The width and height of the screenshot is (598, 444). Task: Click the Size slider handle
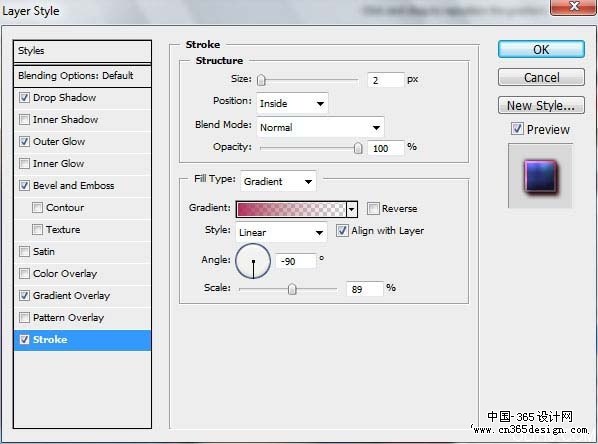(x=261, y=80)
